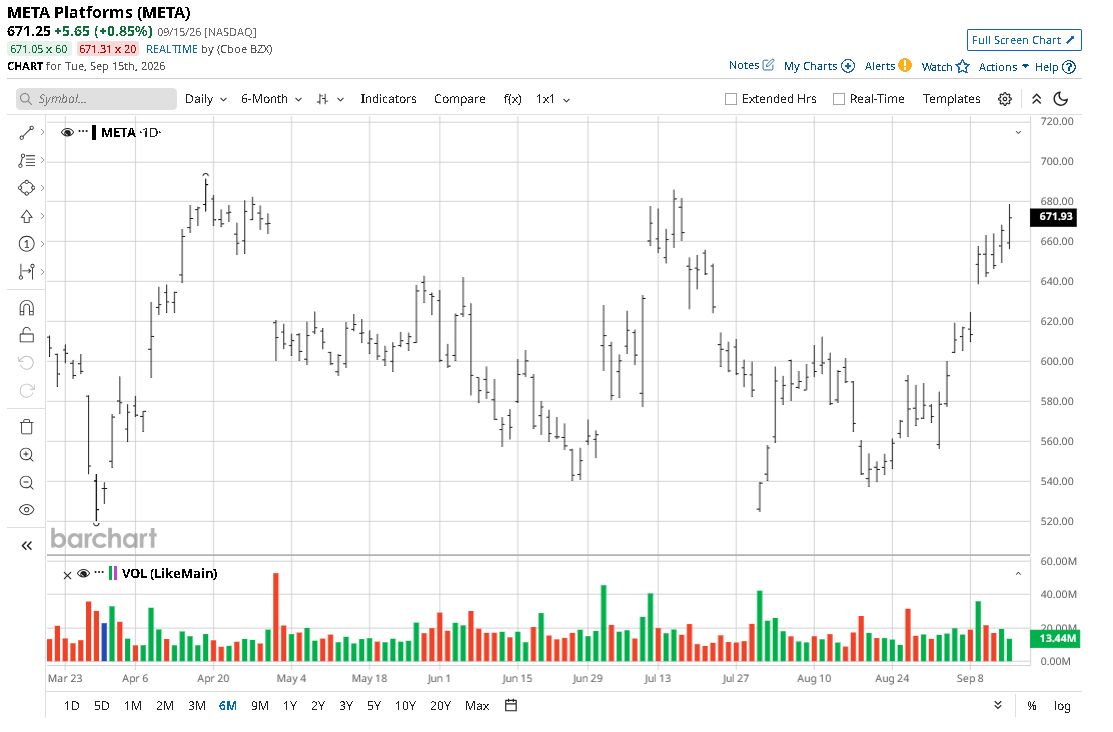
Task: Activate the magnet snap tool
Action: tap(26, 307)
